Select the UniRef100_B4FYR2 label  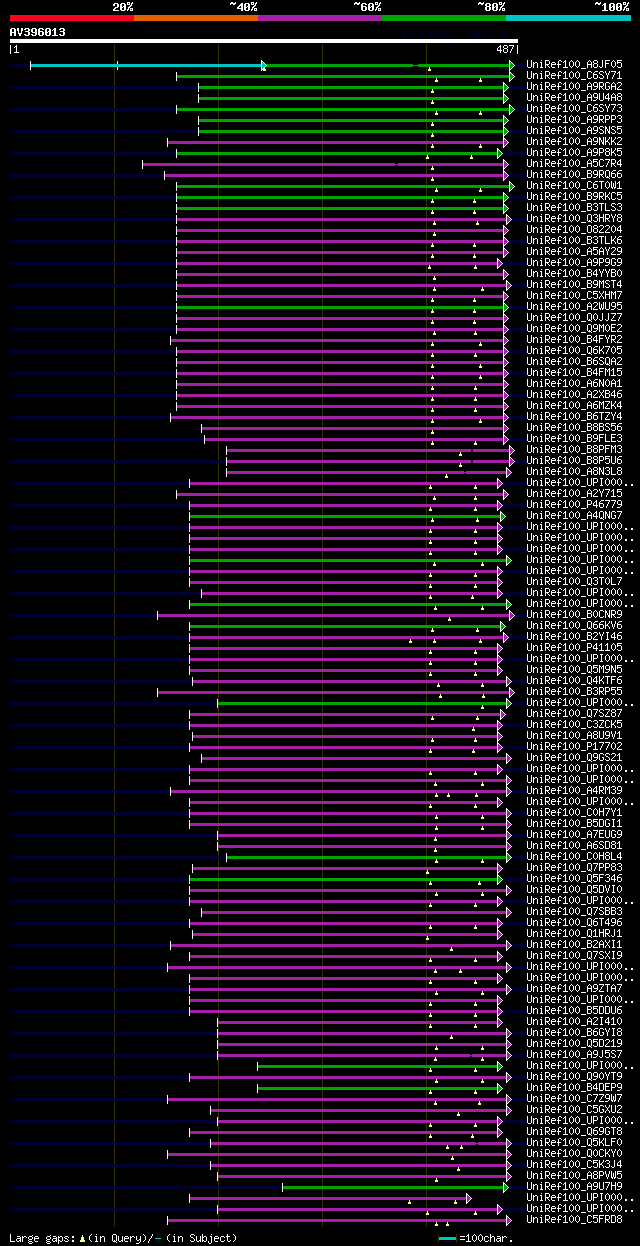click(575, 340)
